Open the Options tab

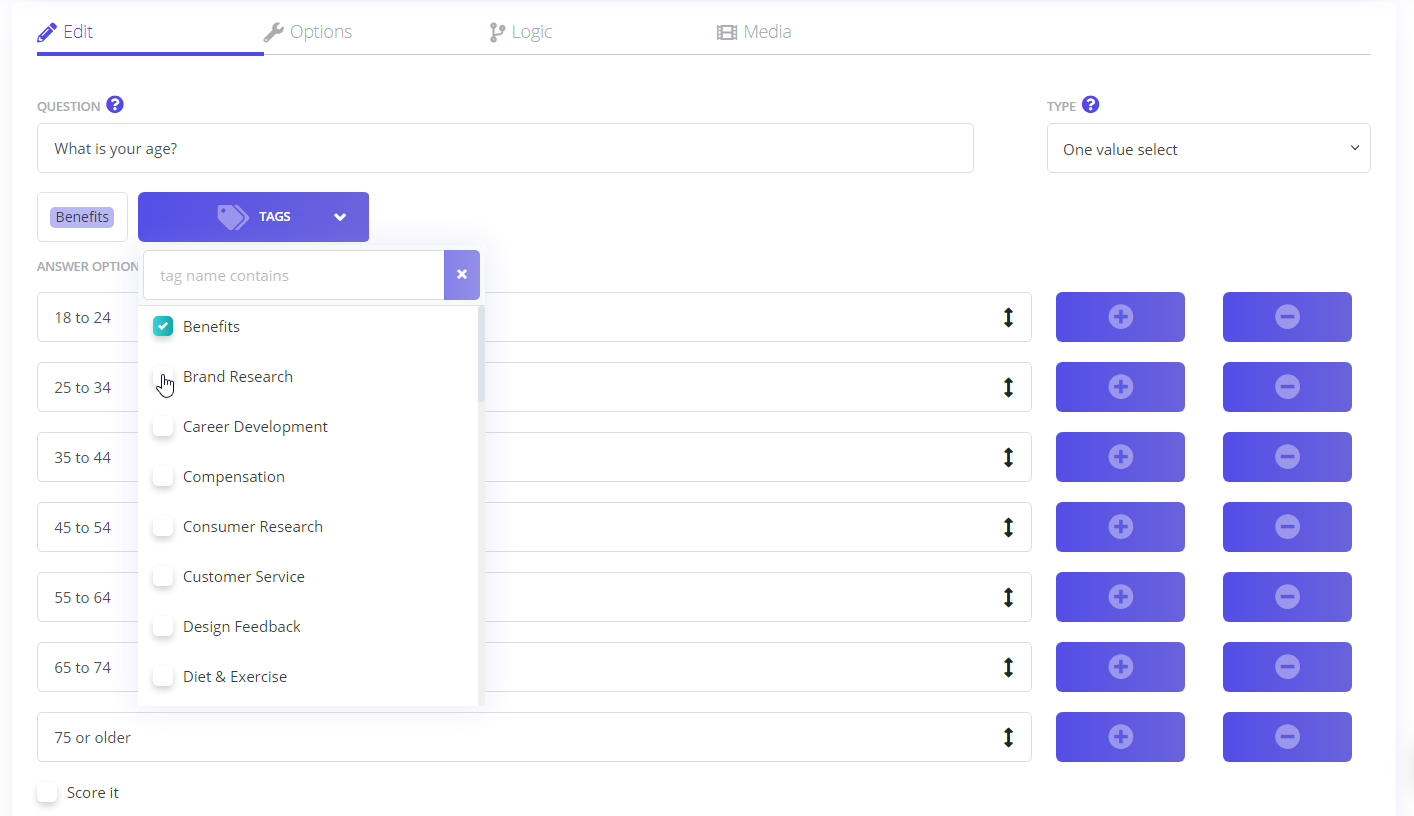coord(308,32)
